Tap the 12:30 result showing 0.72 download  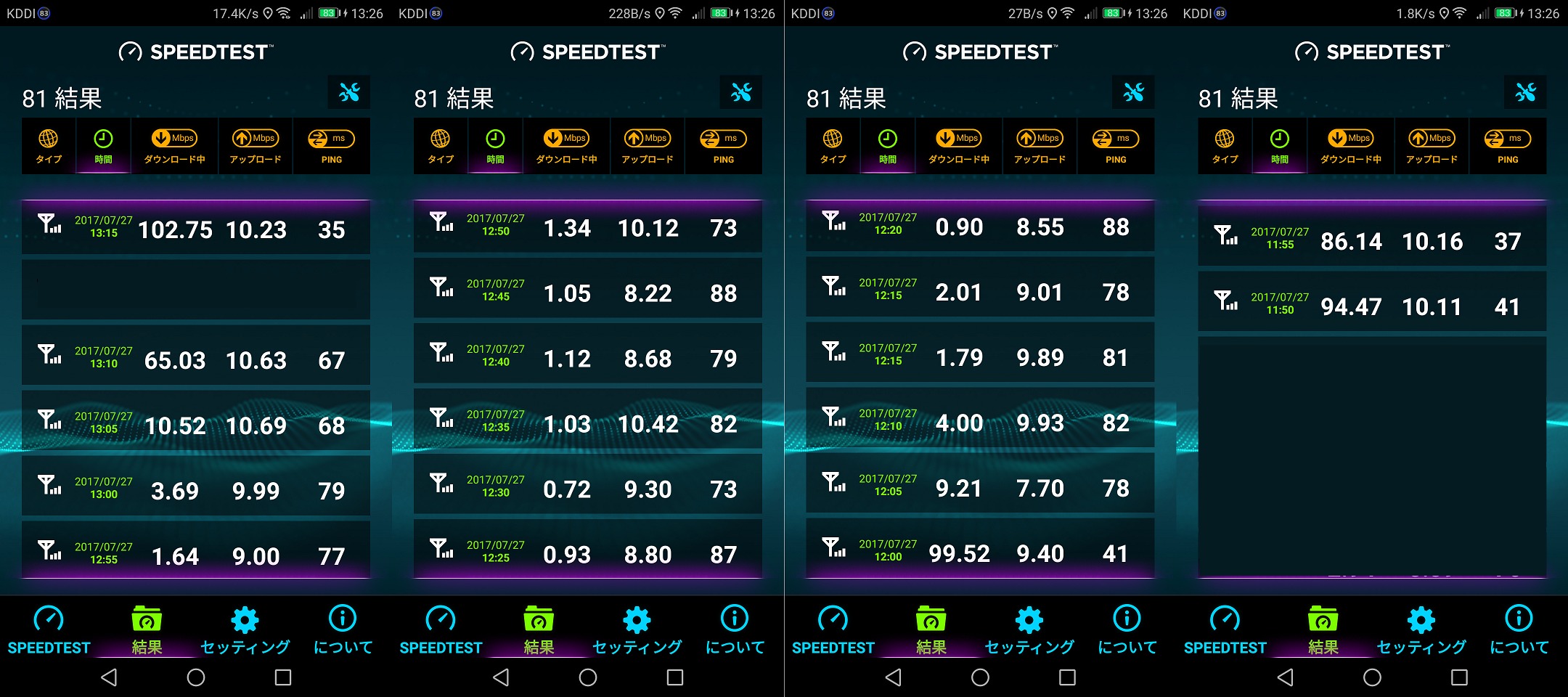point(588,488)
